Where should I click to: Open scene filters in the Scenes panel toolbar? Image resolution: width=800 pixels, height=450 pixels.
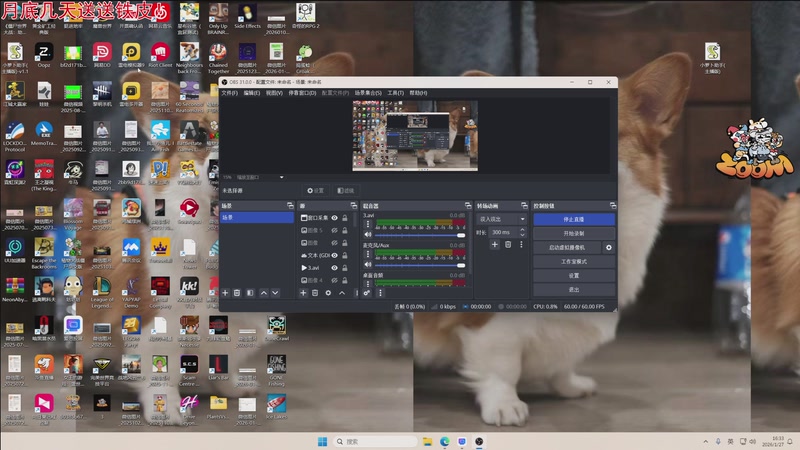click(250, 293)
